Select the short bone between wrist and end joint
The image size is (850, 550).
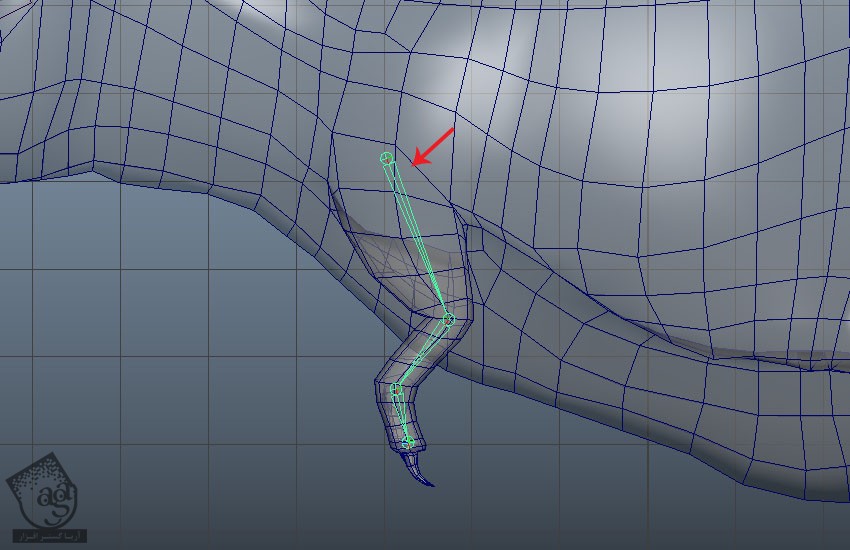(x=401, y=414)
